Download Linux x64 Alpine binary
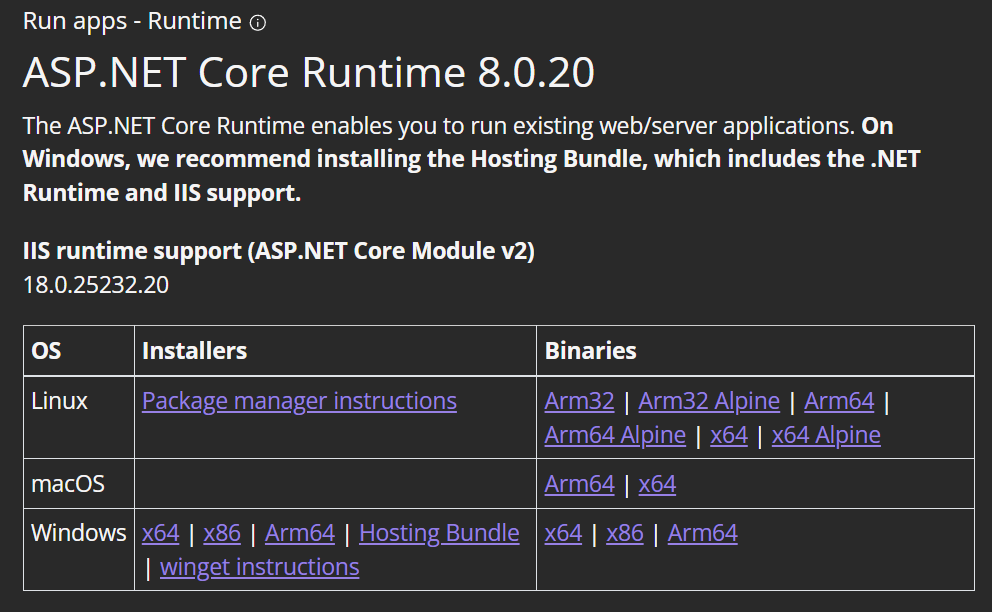The width and height of the screenshot is (992, 612). coord(826,435)
